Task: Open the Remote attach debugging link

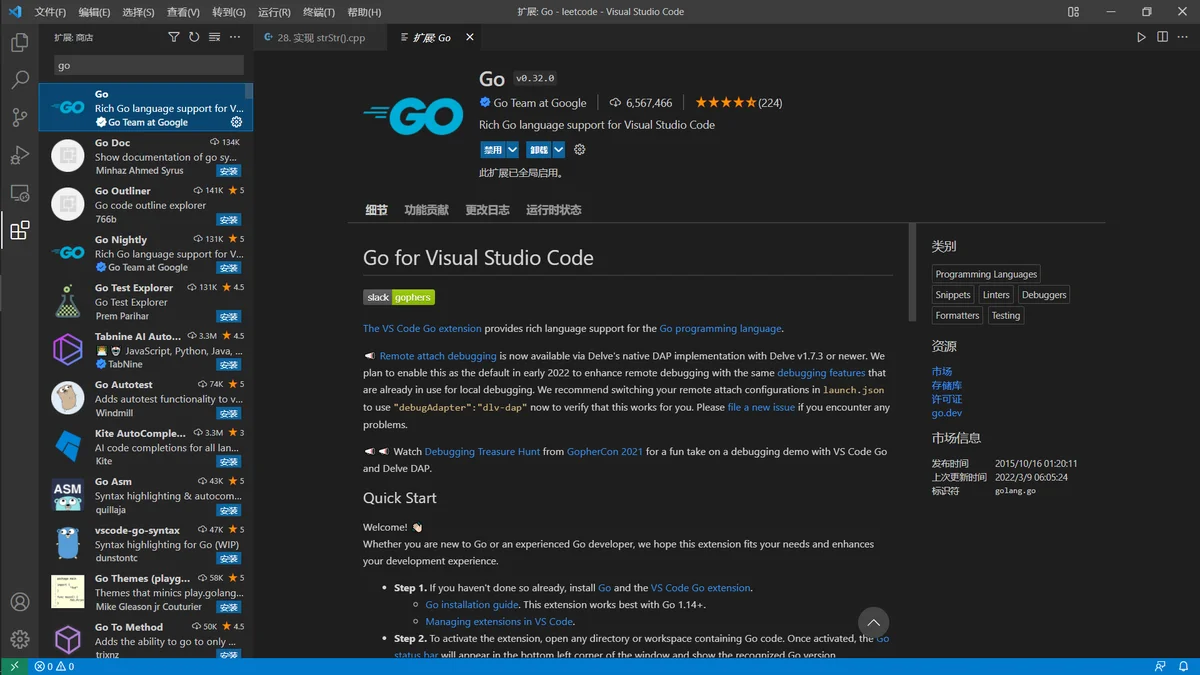Action: tap(438, 356)
